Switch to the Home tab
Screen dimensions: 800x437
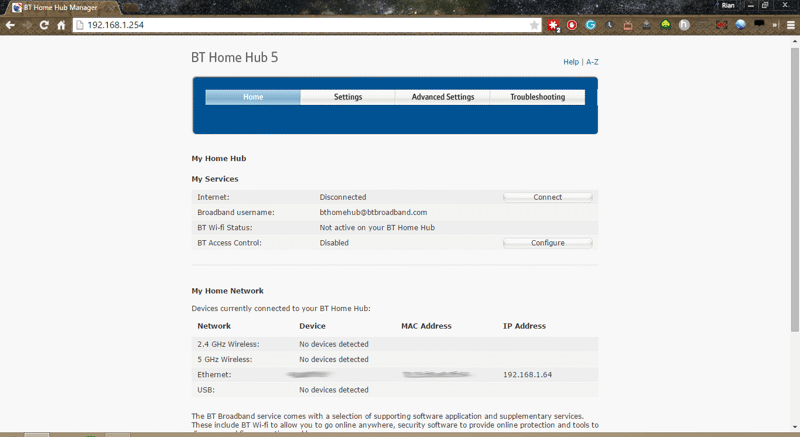(253, 97)
